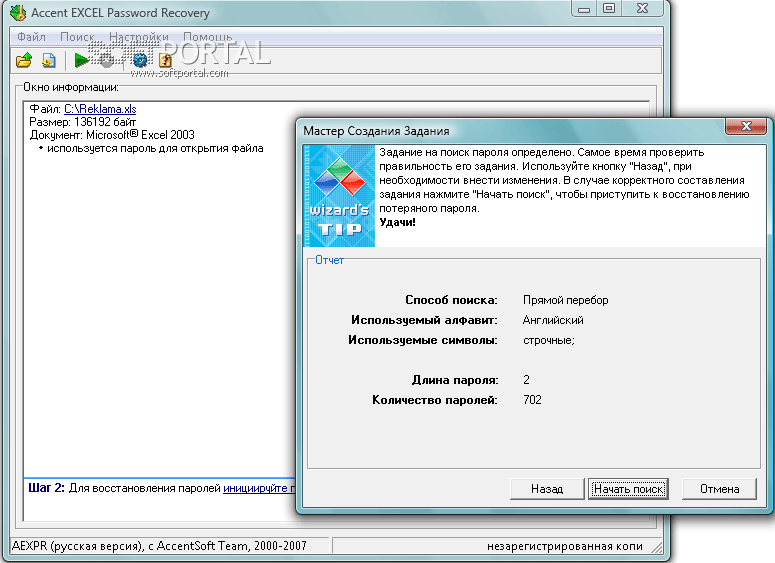Screen dimensions: 775x563
Task: Click the wizard's TIP logo image
Action: pyautogui.click(x=339, y=196)
